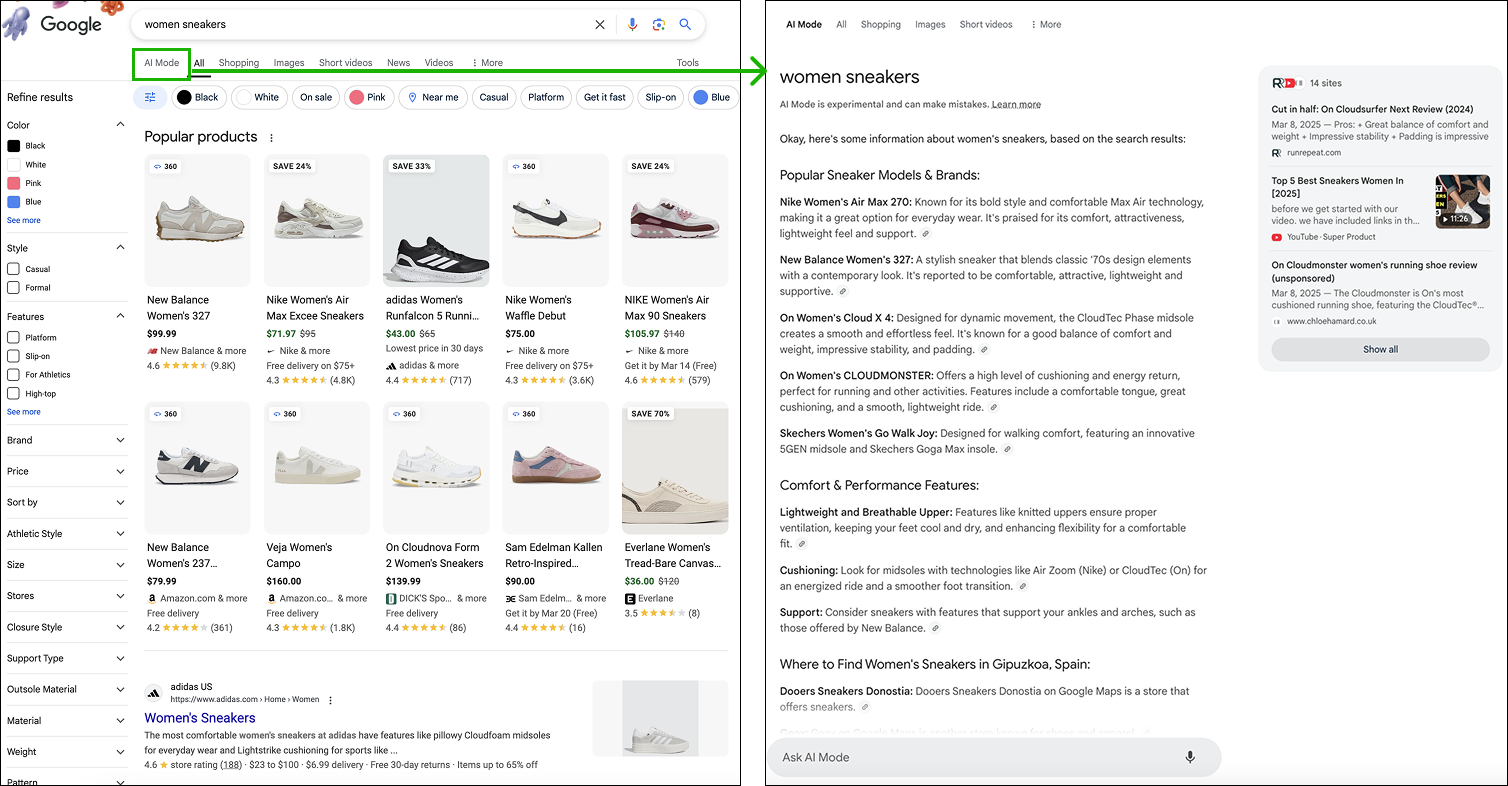Tick the For Athletics checkbox
The image size is (1508, 786).
pos(13,375)
